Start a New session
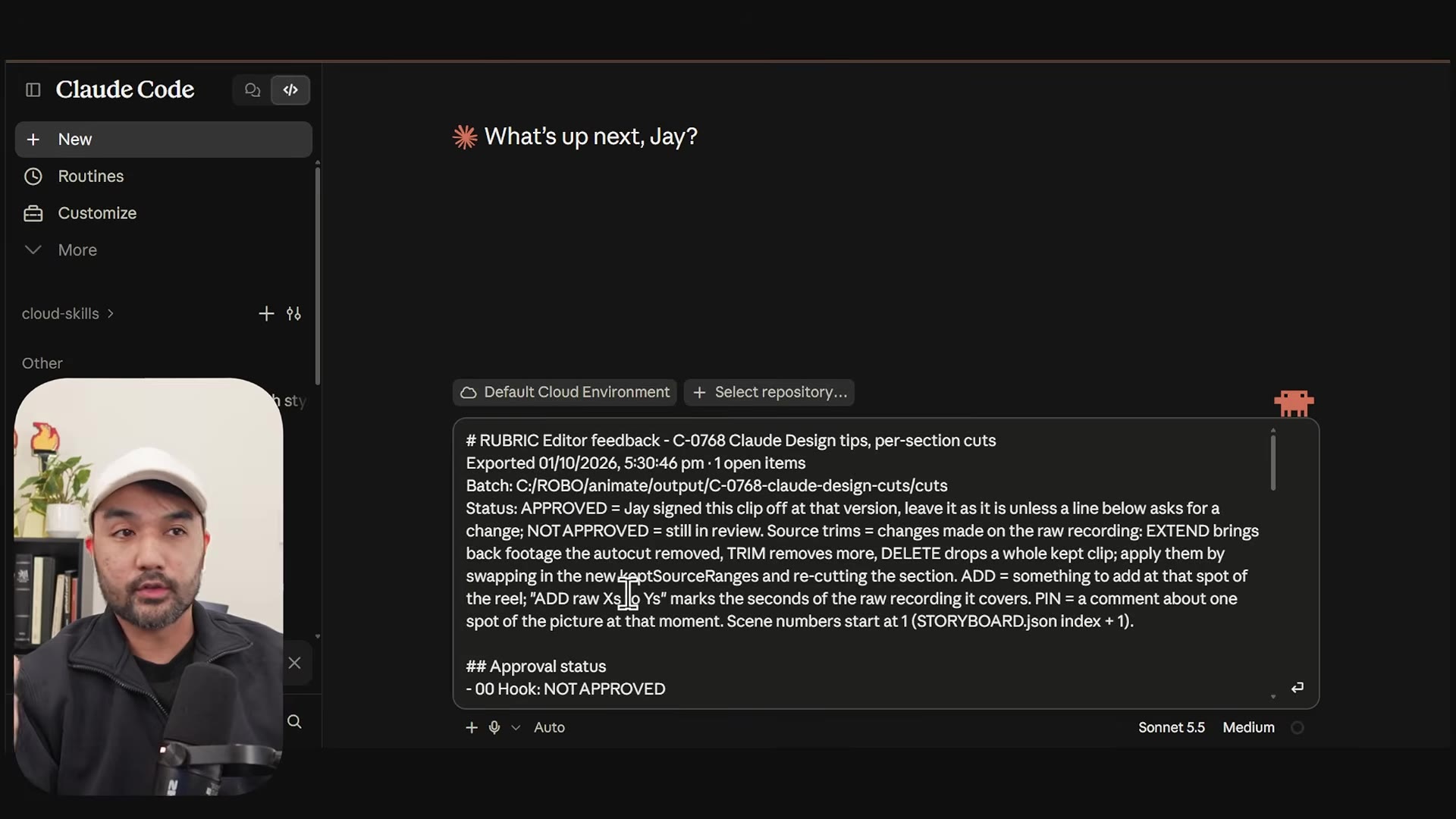The image size is (1456, 819). 163,140
